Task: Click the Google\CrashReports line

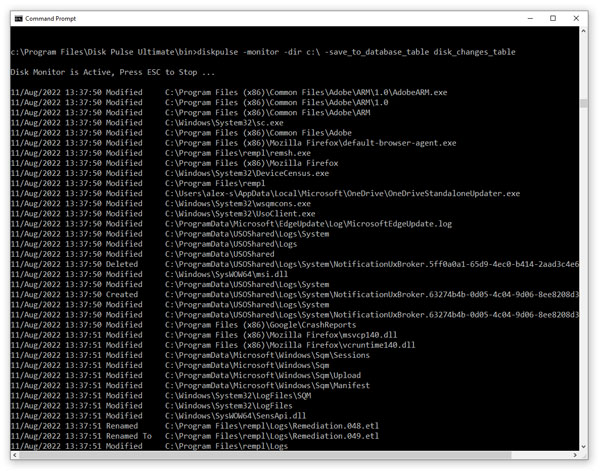Action: click(183, 325)
